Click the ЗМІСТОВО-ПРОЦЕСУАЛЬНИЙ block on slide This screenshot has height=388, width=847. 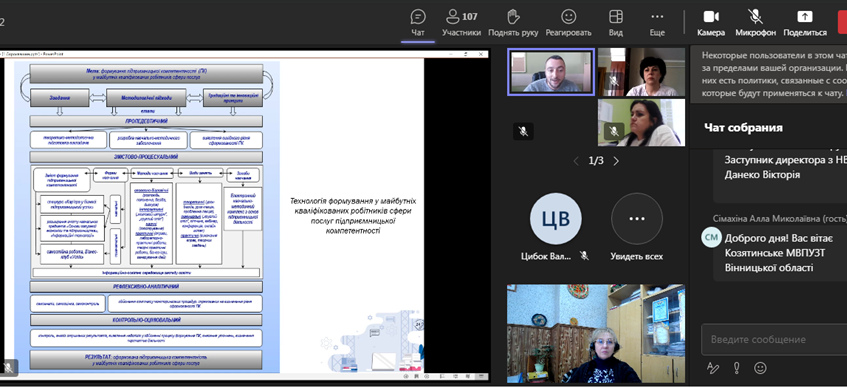(x=146, y=157)
